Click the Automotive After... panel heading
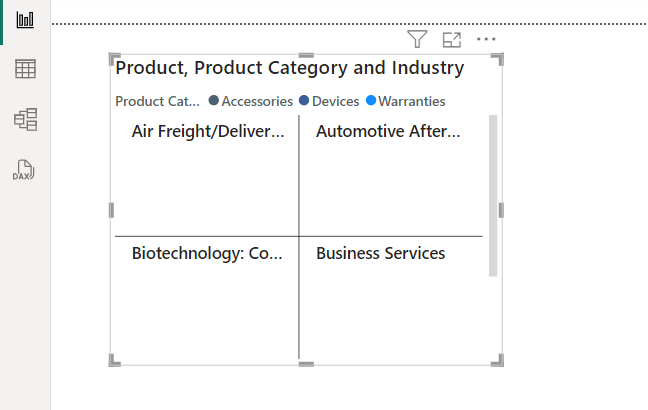This screenshot has height=410, width=648. (388, 131)
